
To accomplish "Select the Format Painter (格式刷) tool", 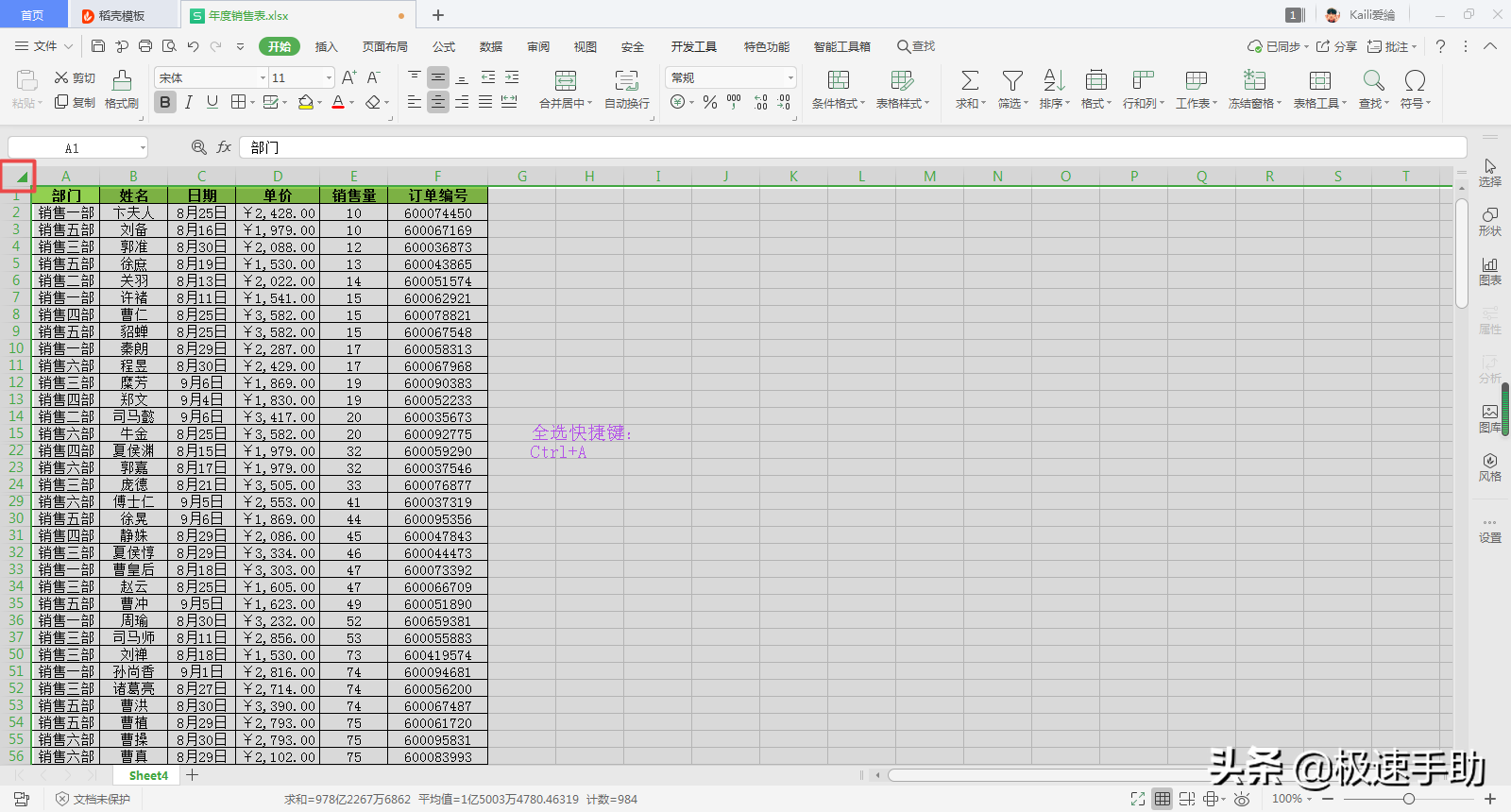I will click(x=122, y=91).
